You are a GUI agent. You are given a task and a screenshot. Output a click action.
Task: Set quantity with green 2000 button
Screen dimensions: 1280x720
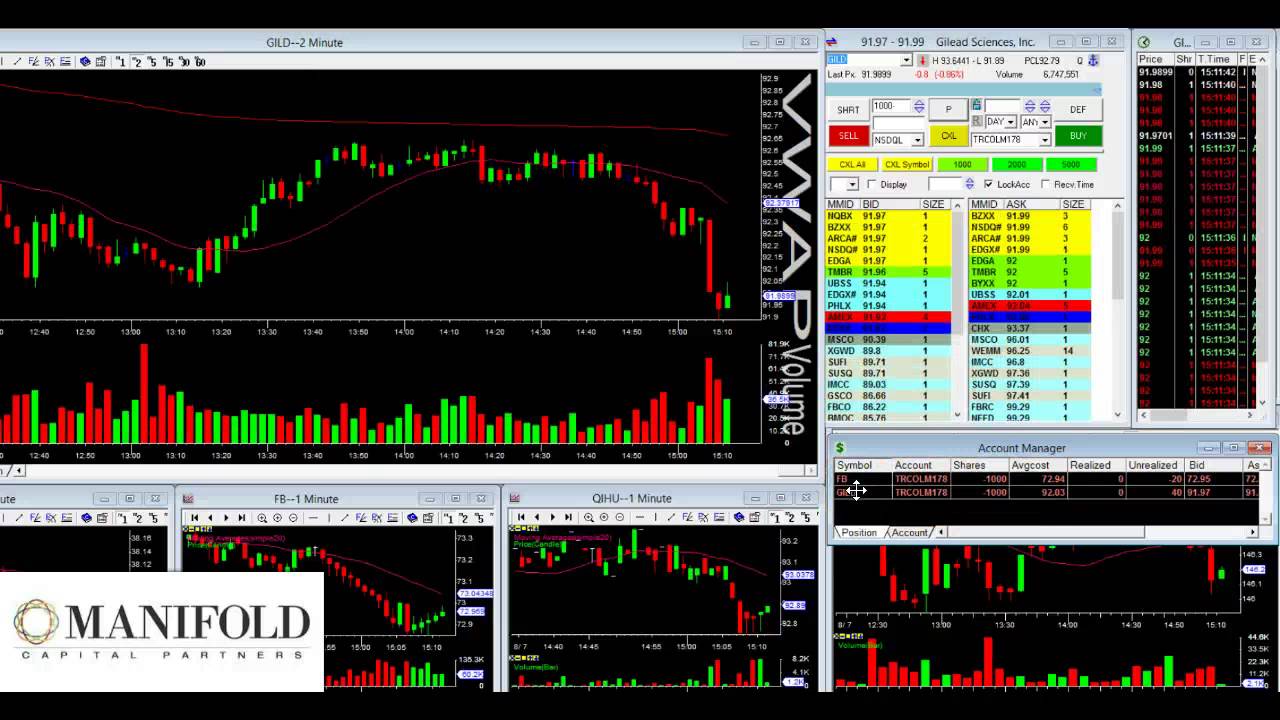(1017, 165)
